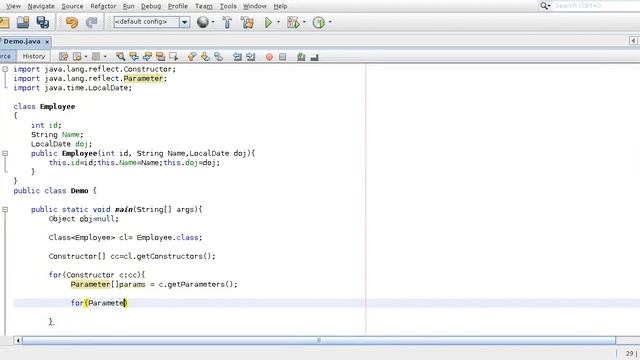The image size is (640, 360).
Task: Open the Window menu
Action: (255, 6)
